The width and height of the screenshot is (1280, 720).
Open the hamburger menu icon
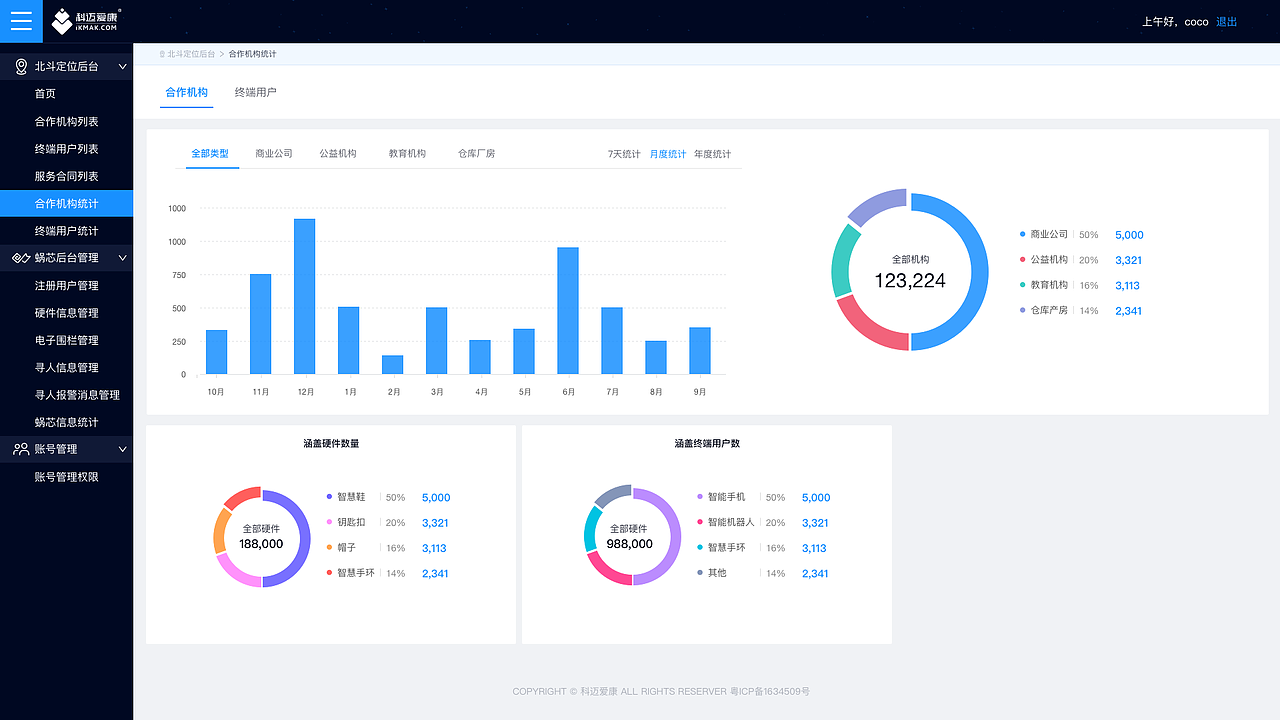[x=21, y=21]
